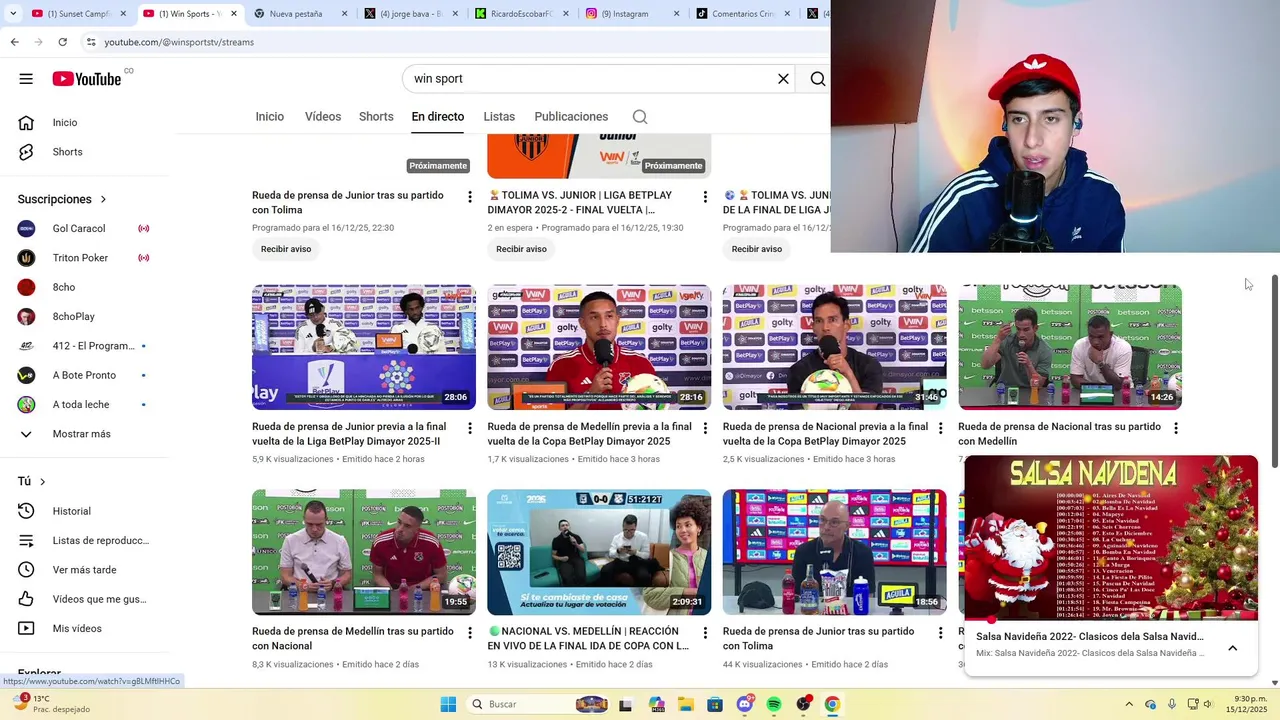Open File Explorer from the taskbar

[x=686, y=704]
